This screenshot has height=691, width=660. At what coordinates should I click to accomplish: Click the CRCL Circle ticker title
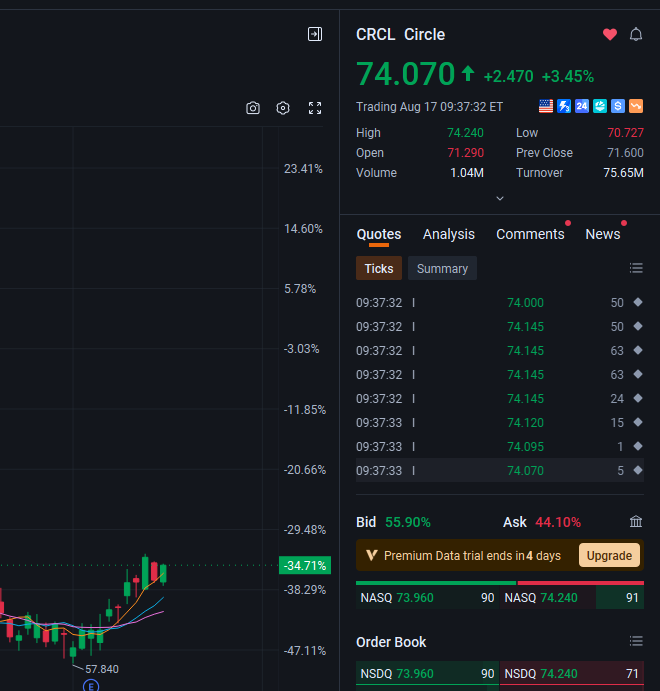tap(400, 34)
